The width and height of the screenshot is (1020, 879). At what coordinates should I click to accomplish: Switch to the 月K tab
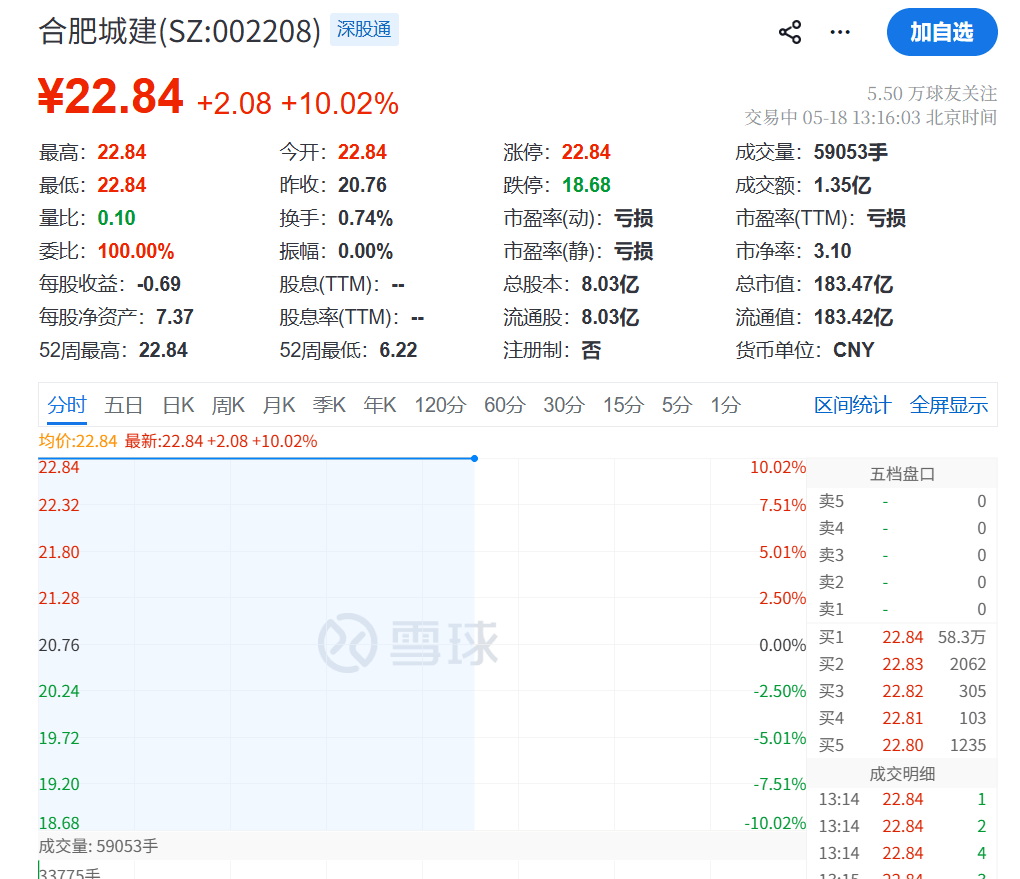coord(279,405)
